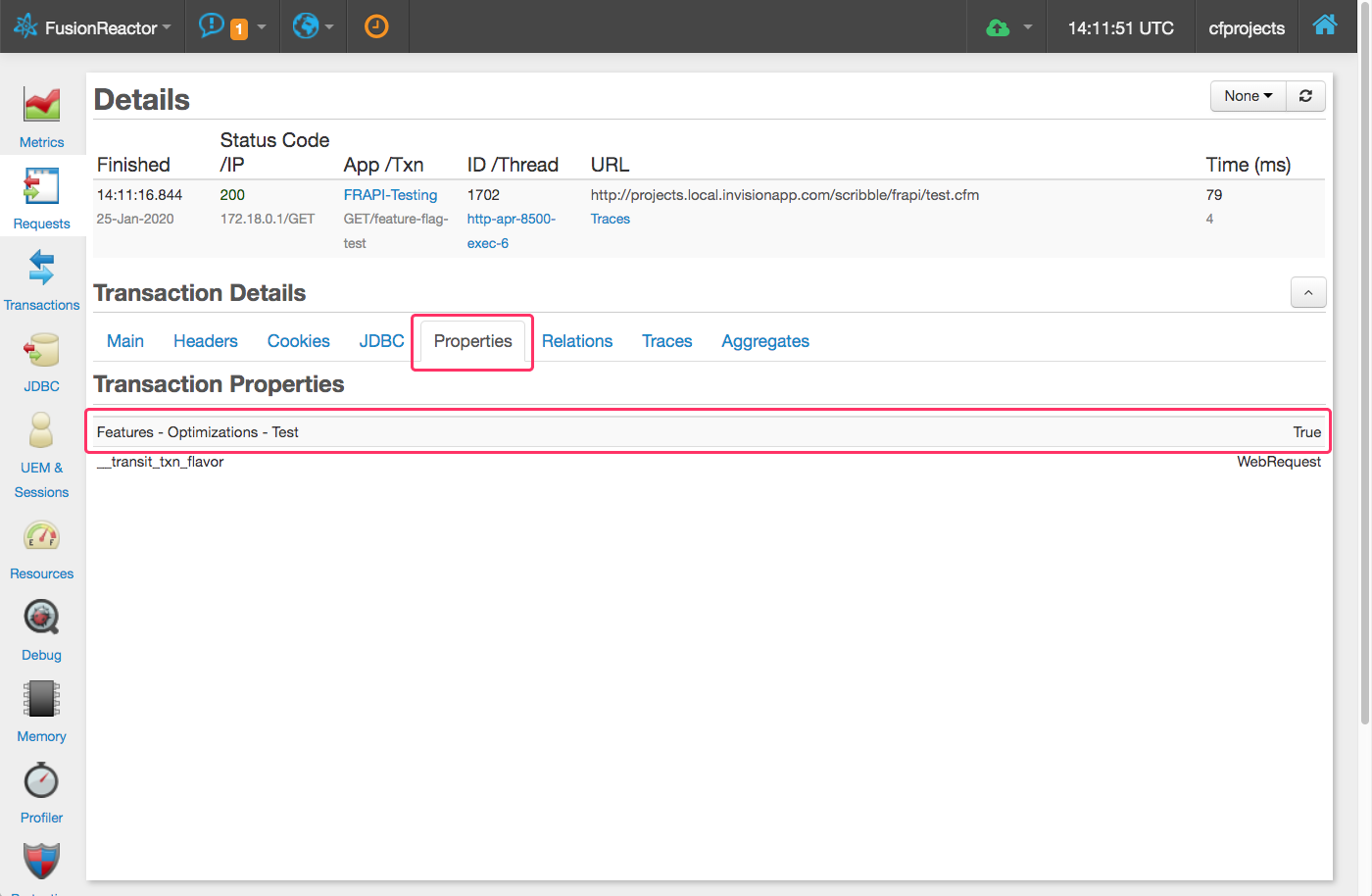Switch to the Headers tab
The height and width of the screenshot is (896, 1372).
(x=206, y=341)
